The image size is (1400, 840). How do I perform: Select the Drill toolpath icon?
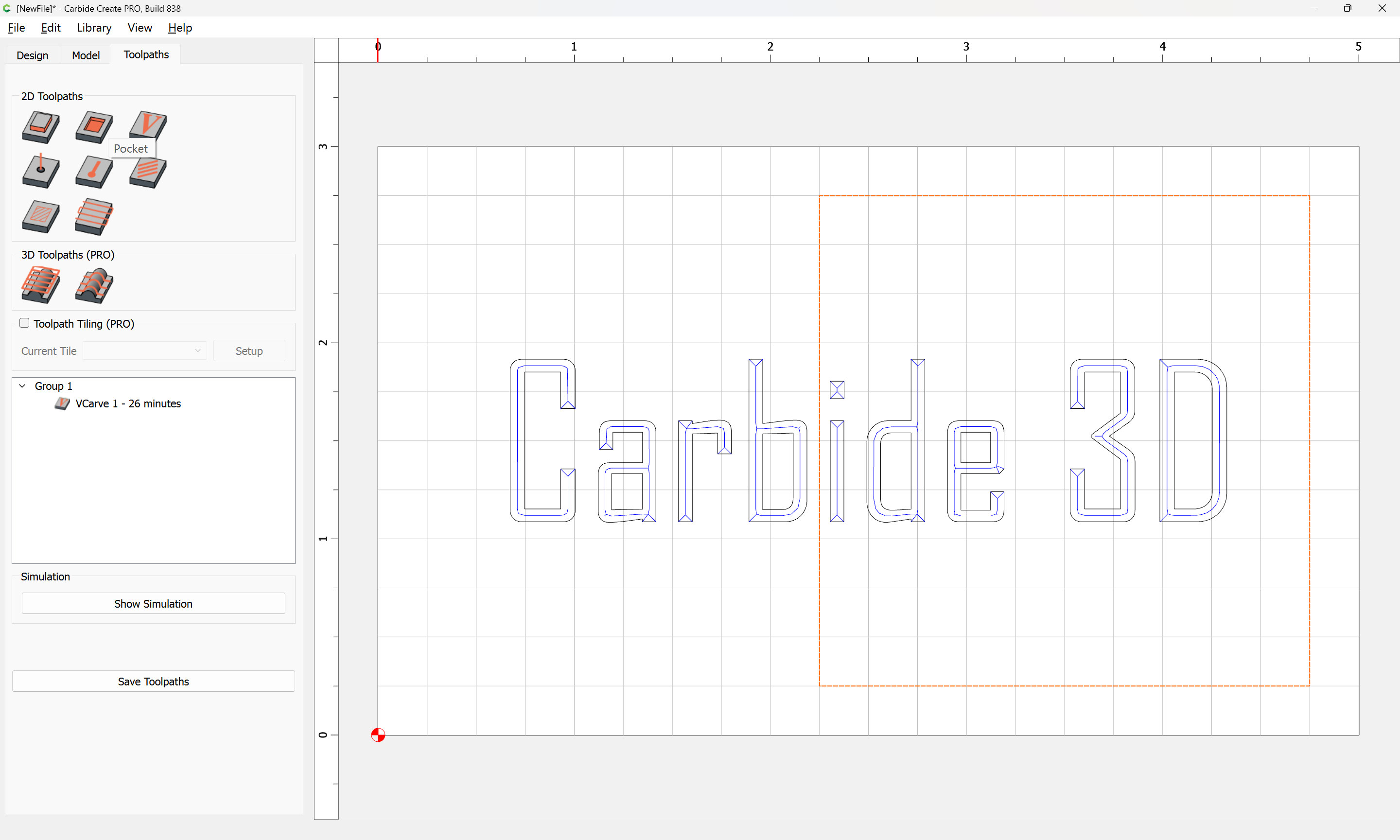pos(40,171)
